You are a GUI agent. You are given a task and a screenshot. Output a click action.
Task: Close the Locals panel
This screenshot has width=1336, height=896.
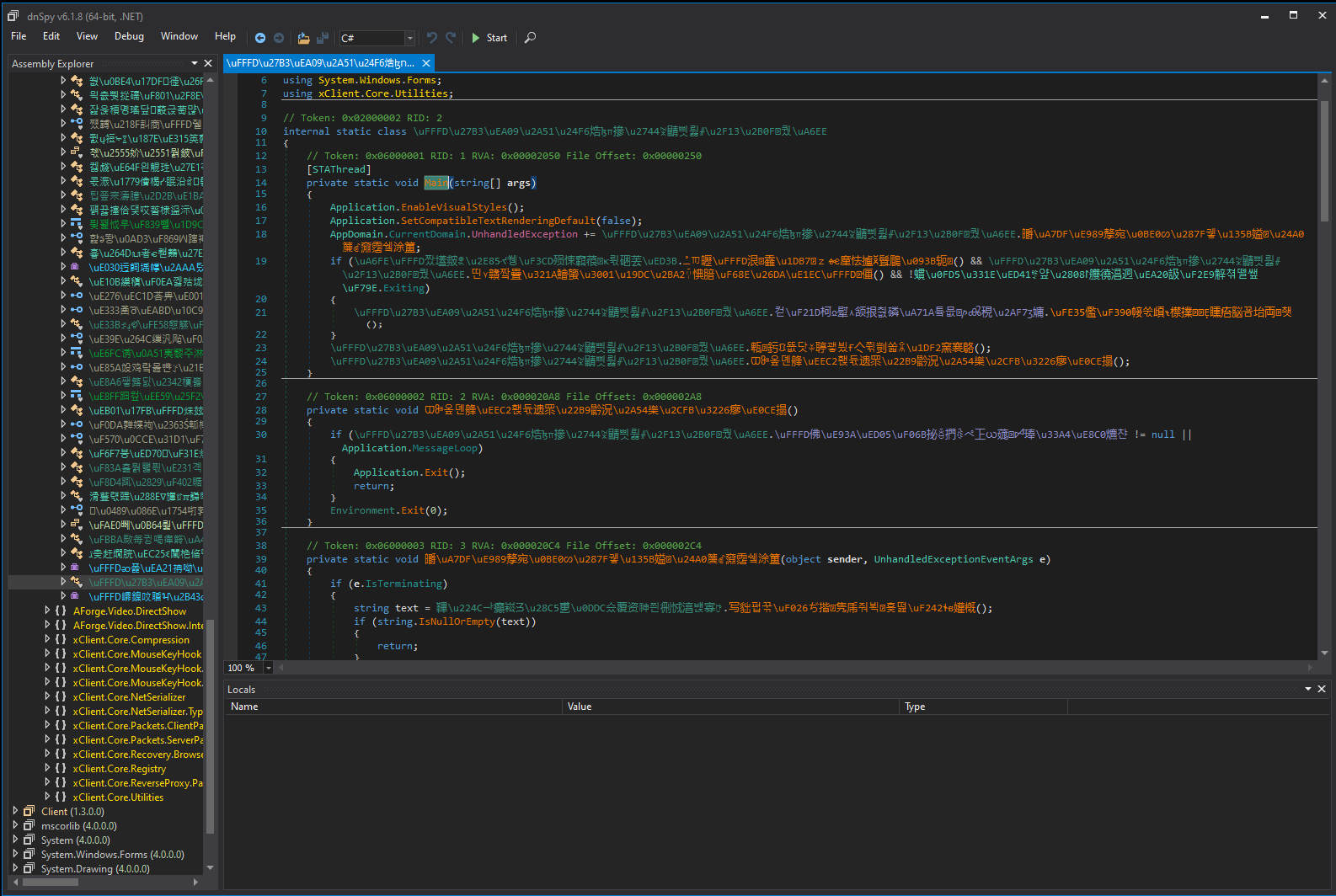(x=1322, y=689)
